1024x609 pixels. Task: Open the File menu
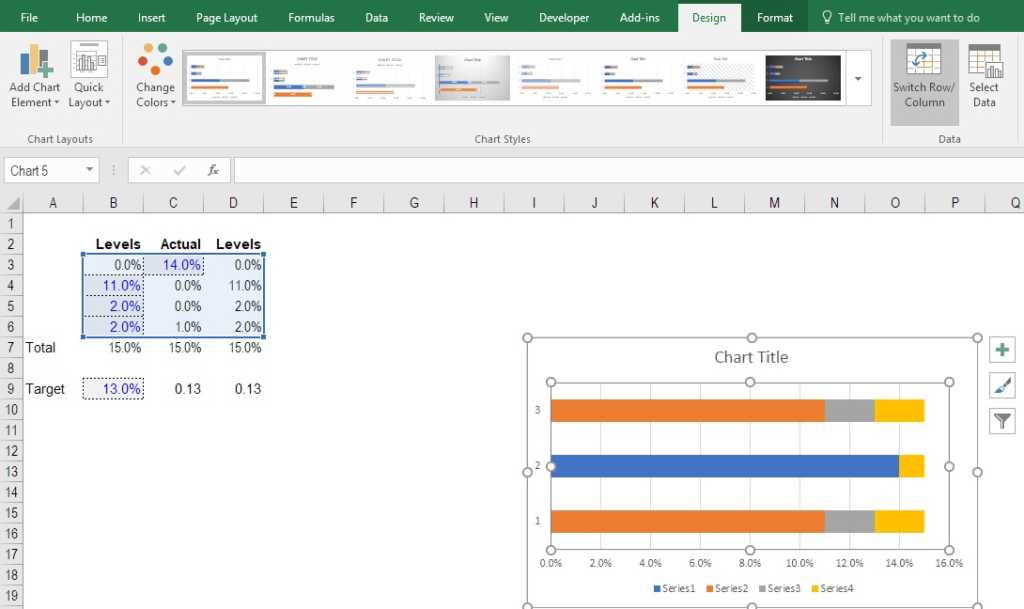click(x=29, y=18)
